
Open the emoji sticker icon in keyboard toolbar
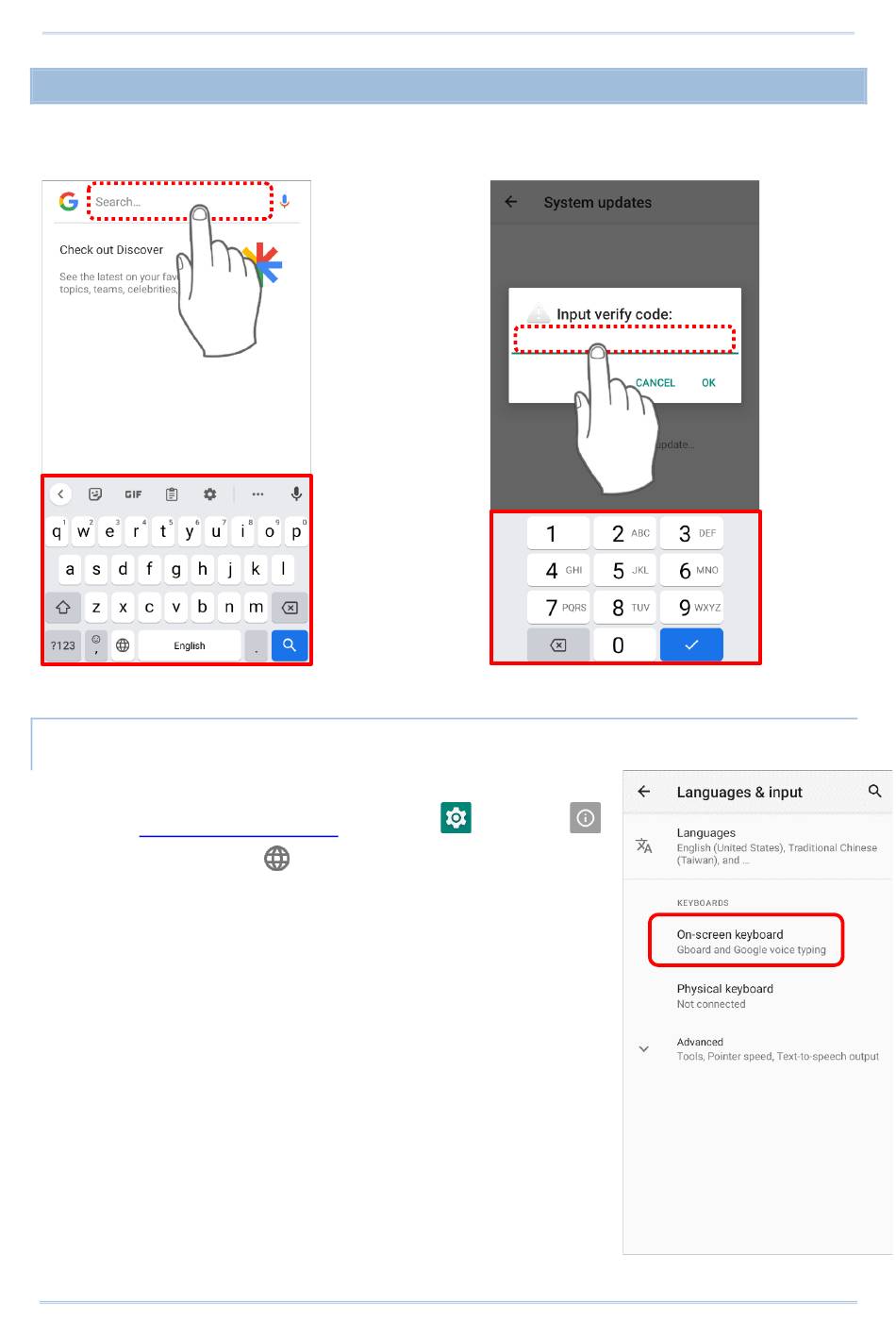[x=95, y=494]
